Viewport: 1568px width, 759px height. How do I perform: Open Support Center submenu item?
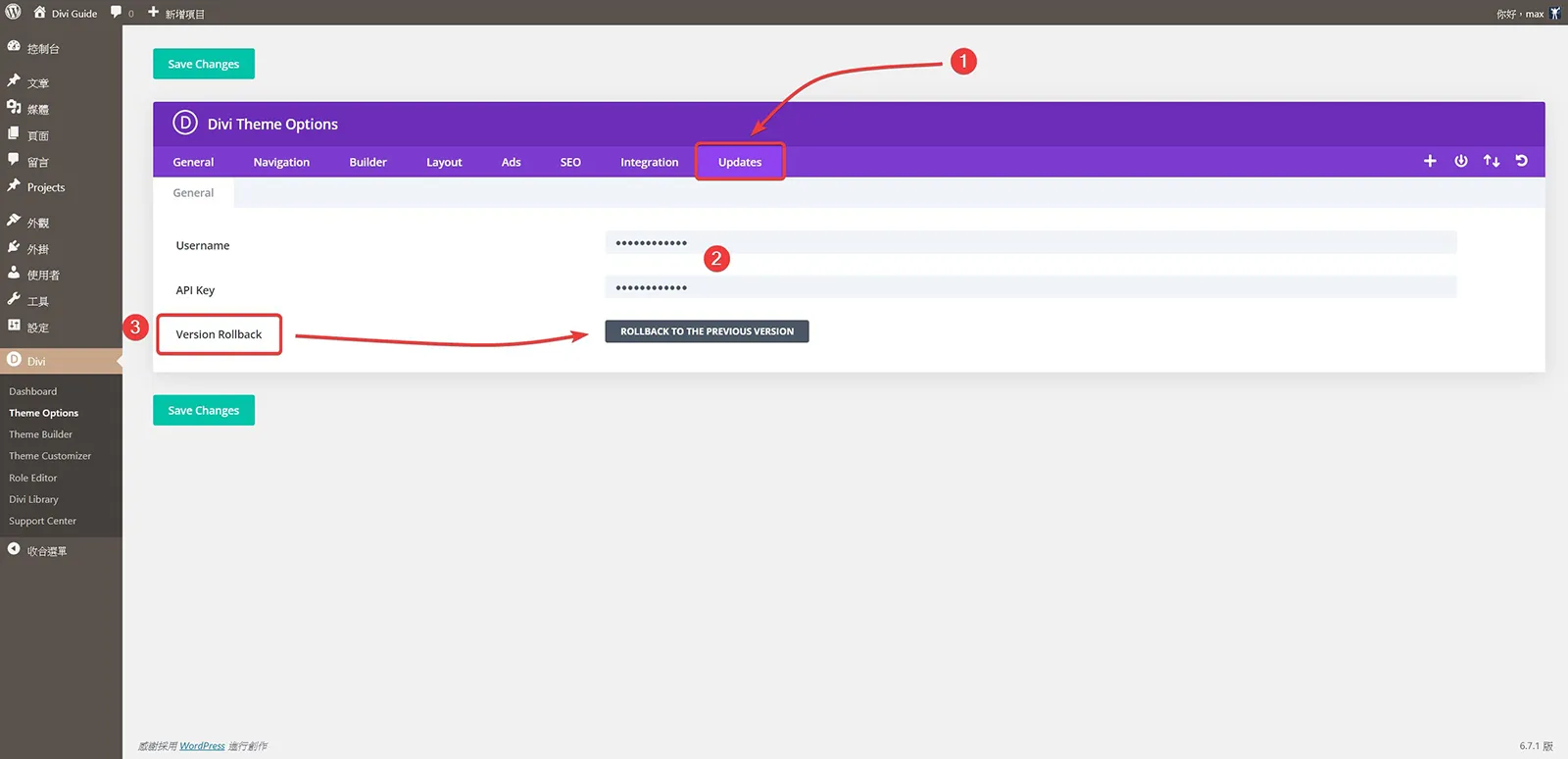point(43,521)
